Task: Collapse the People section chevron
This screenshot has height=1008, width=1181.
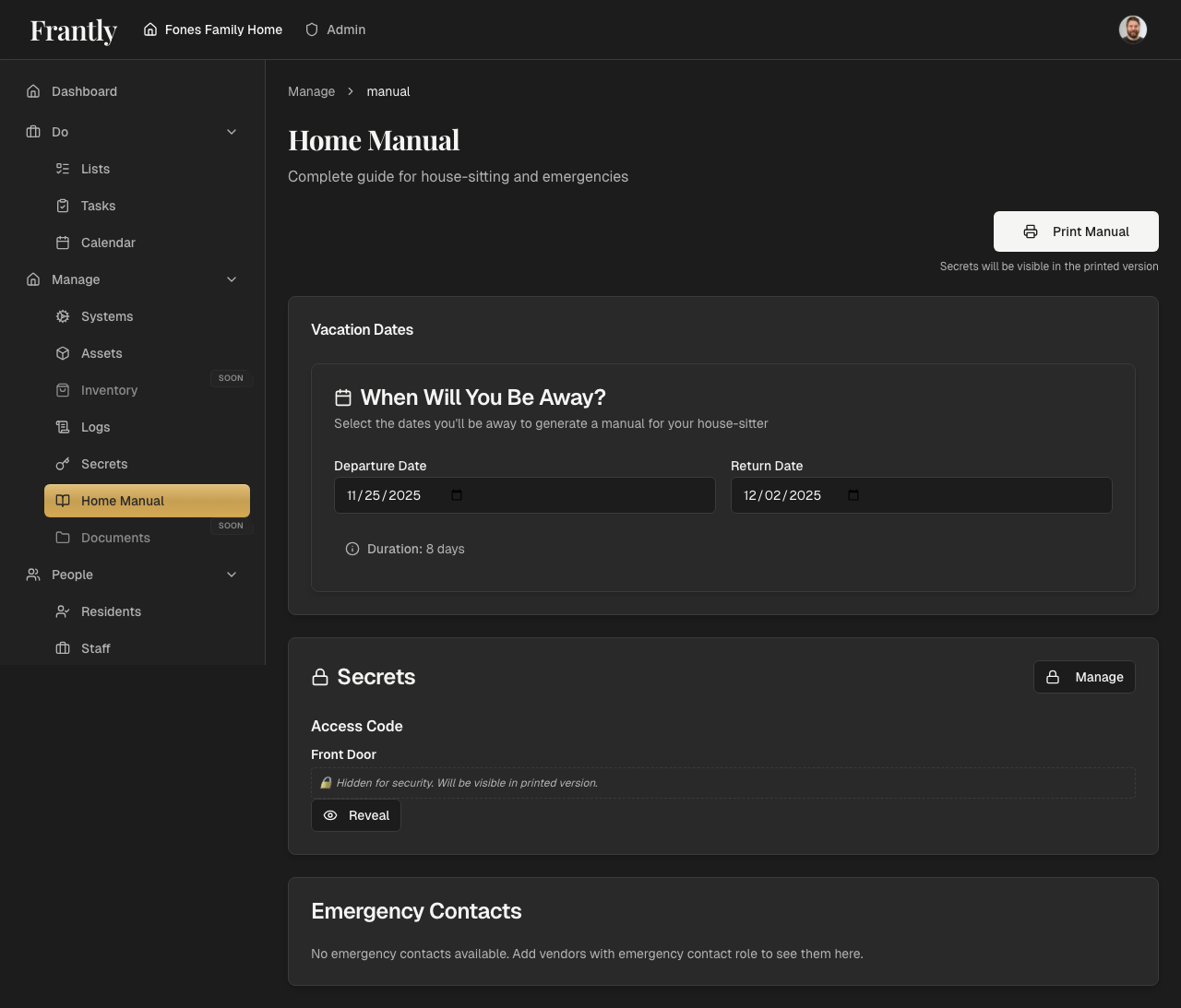Action: 232,575
